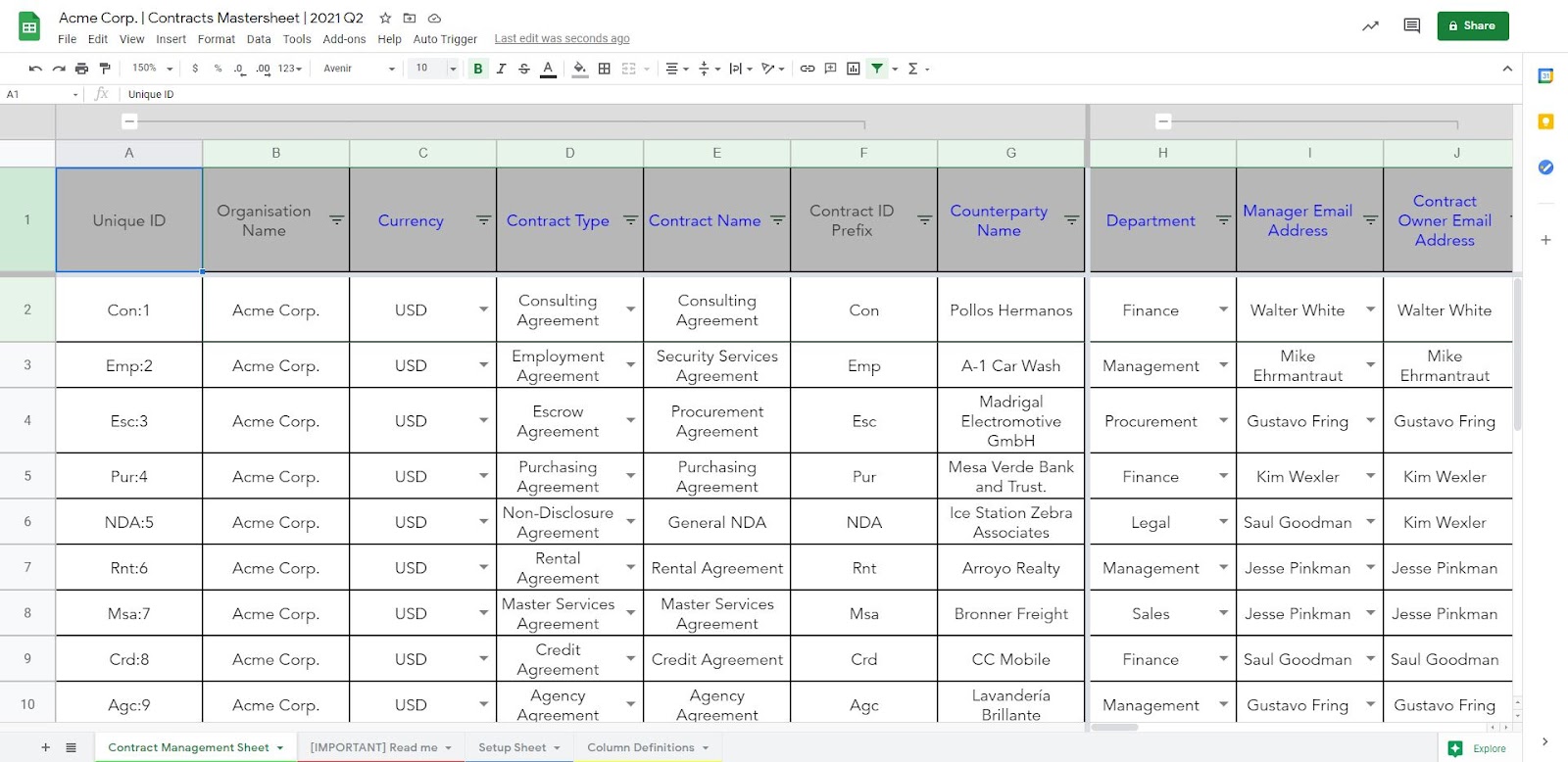Open fill color picker
1568x762 pixels.
[580, 69]
